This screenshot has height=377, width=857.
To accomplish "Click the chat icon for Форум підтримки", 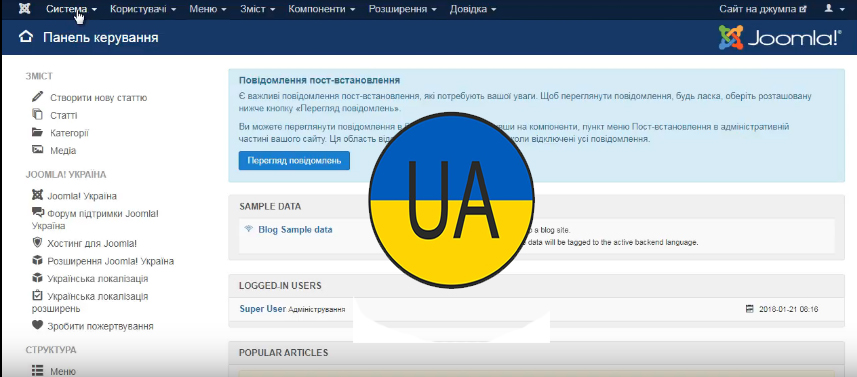I will 37,212.
